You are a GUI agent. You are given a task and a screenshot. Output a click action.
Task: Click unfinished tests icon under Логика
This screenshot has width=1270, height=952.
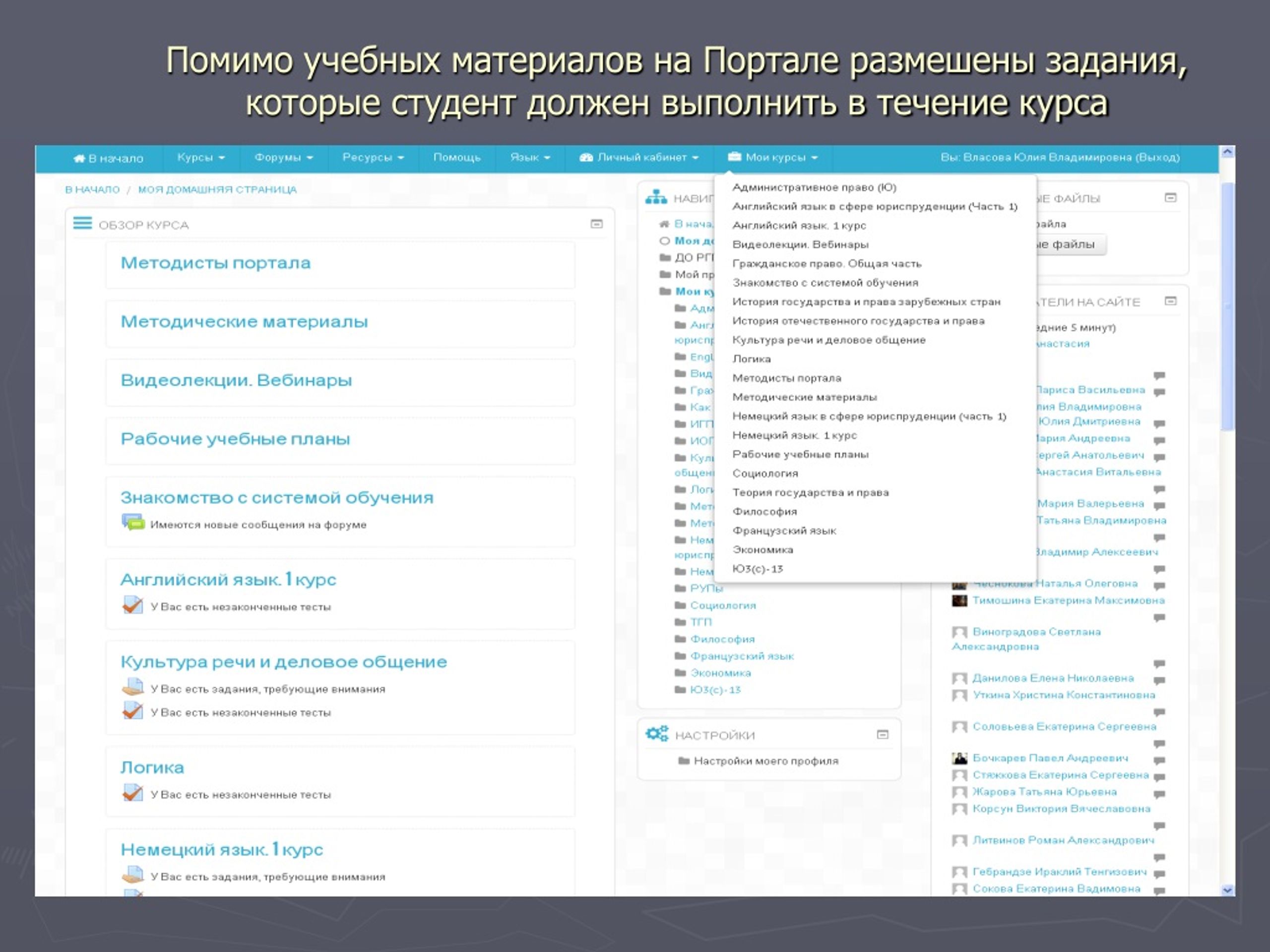tap(132, 793)
